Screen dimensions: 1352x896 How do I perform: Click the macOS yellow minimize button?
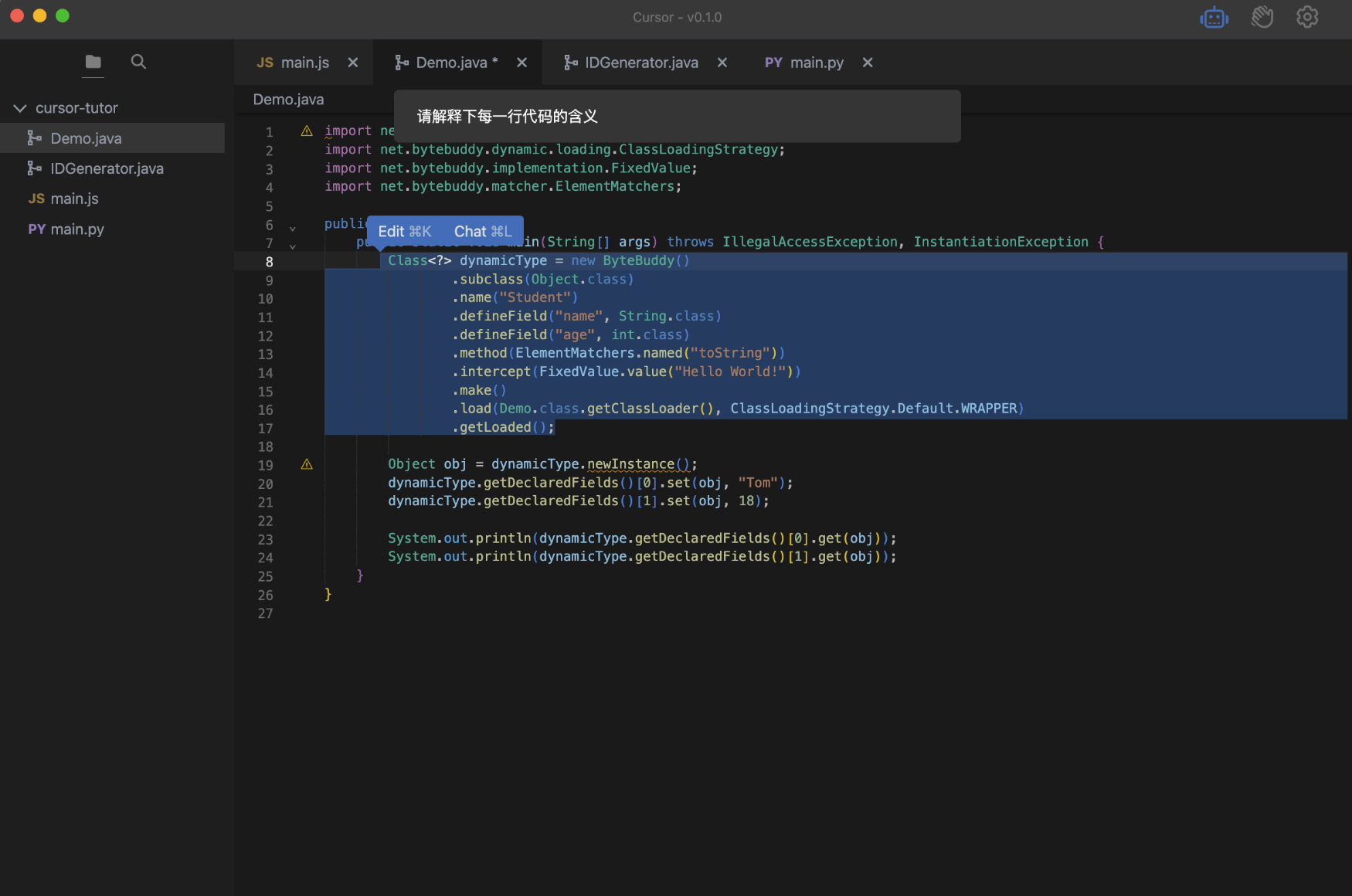click(39, 15)
